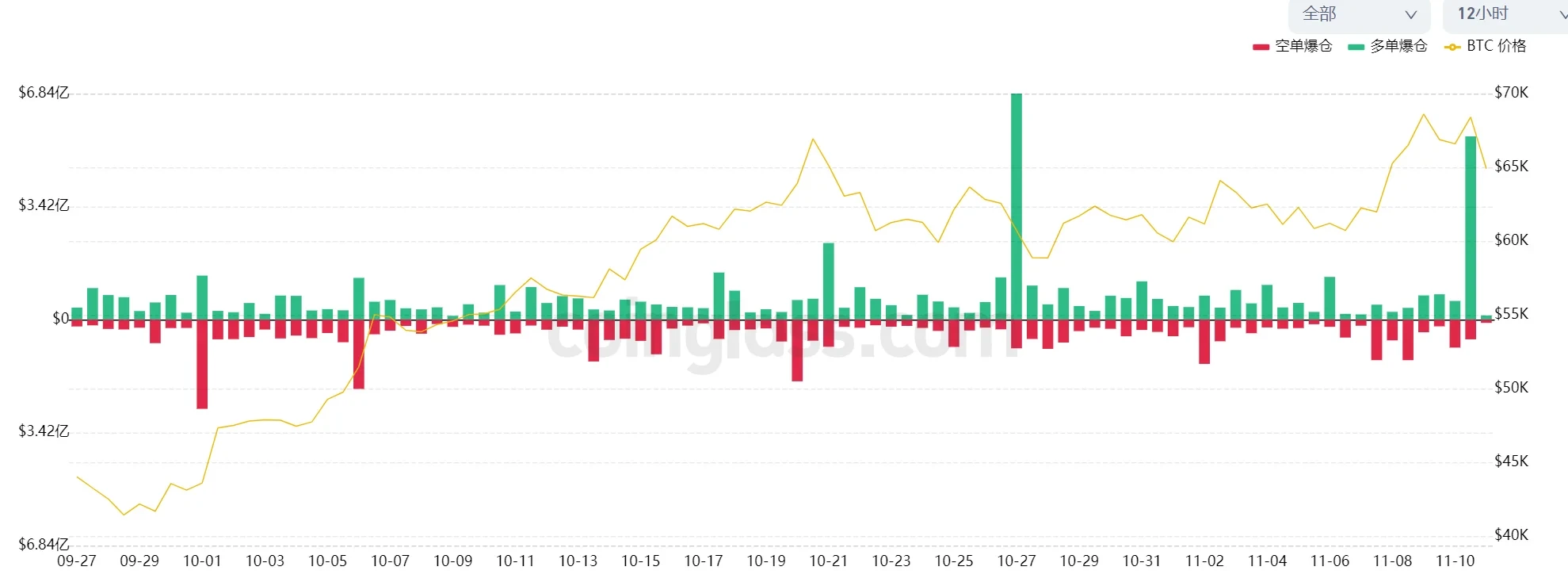This screenshot has width=1568, height=582.
Task: Click the tallest green bar at 10-27
Action: click(1016, 206)
